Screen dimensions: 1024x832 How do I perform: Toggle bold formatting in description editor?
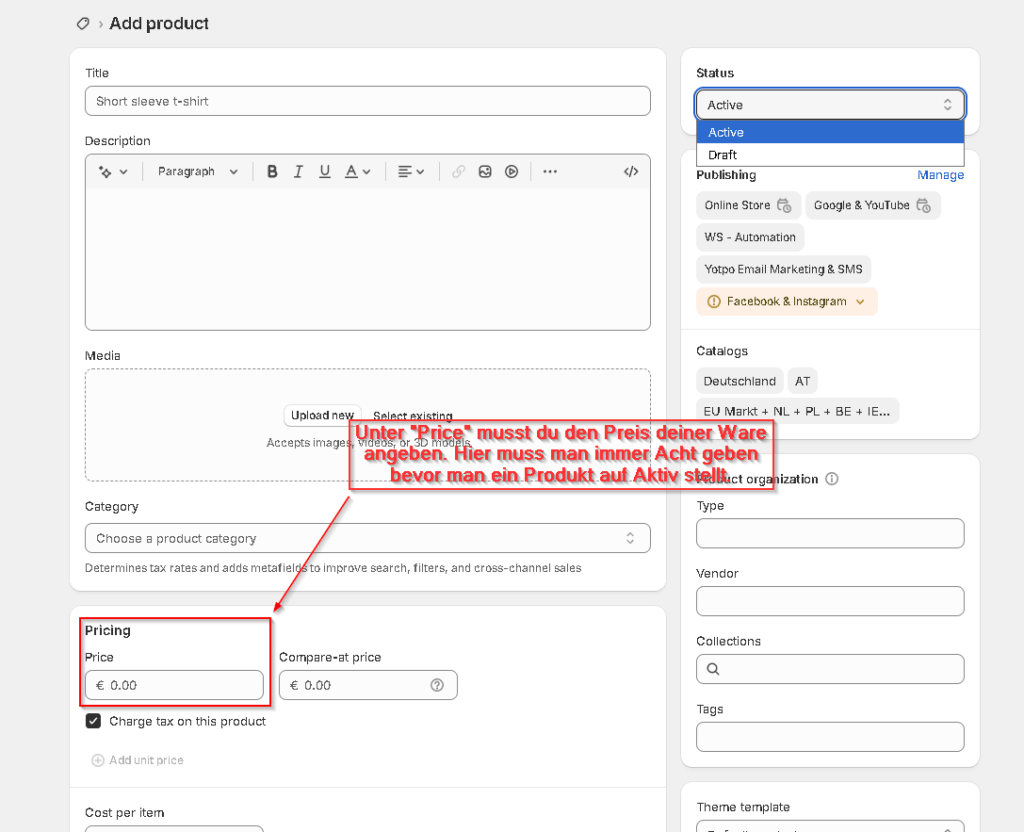click(x=272, y=172)
